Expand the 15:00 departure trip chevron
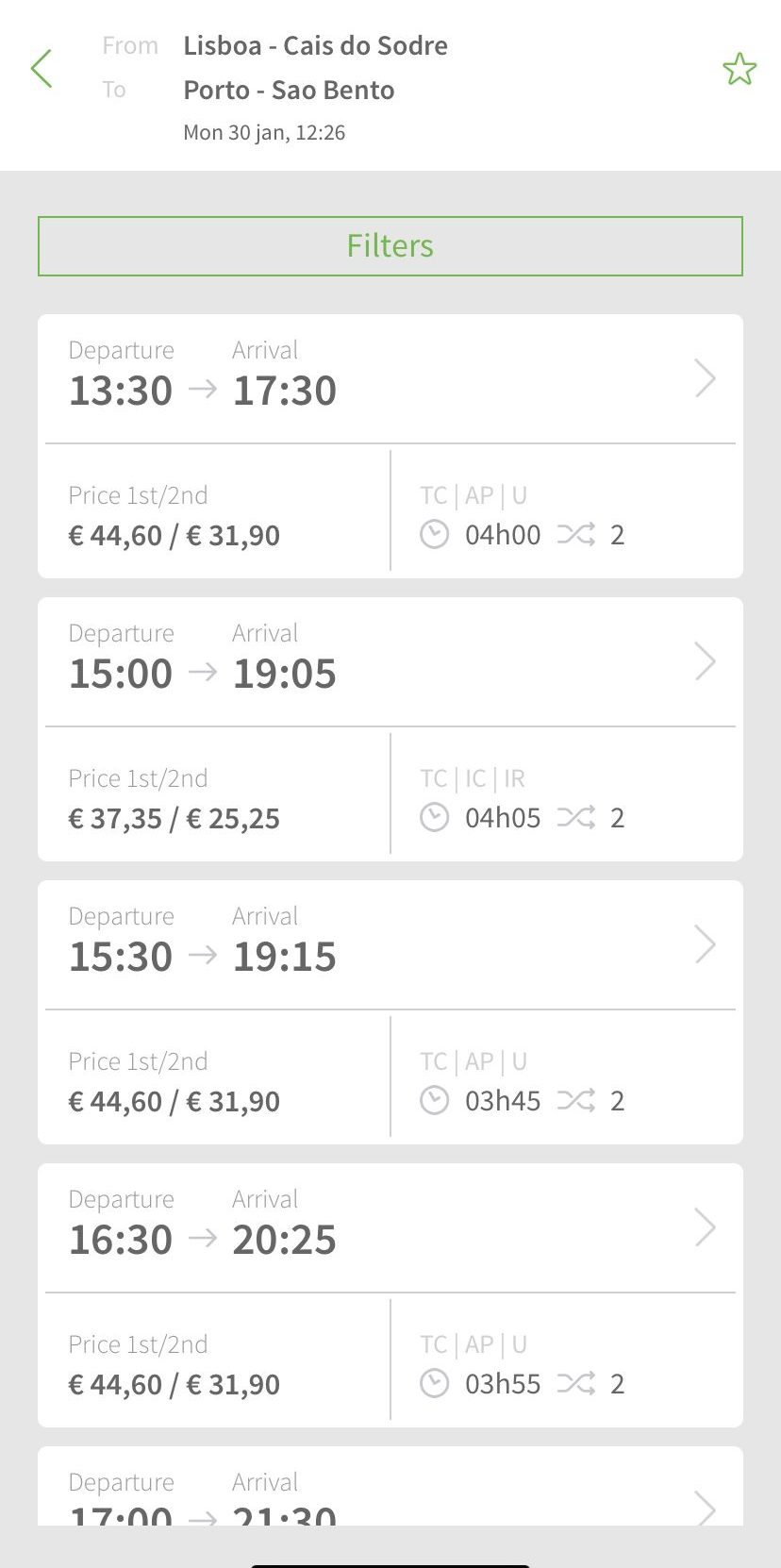This screenshot has height=1568, width=781. (705, 661)
